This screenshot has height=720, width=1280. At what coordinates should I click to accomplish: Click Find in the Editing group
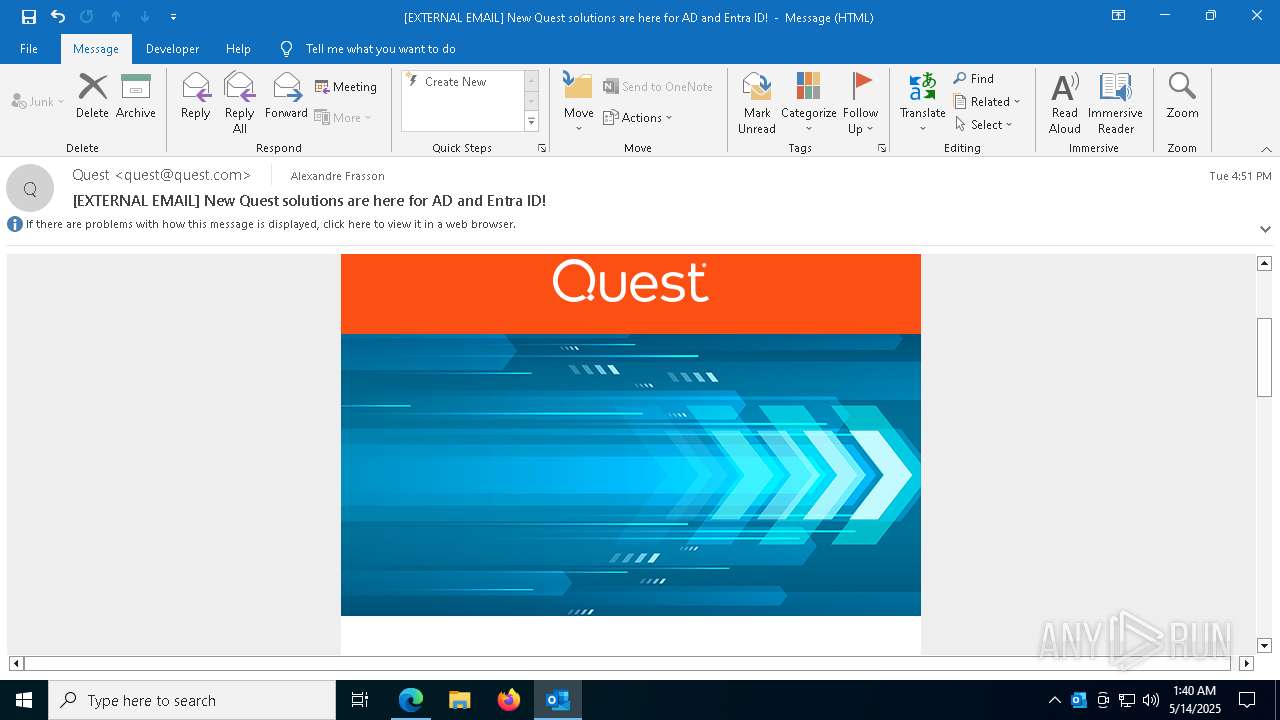(x=974, y=79)
